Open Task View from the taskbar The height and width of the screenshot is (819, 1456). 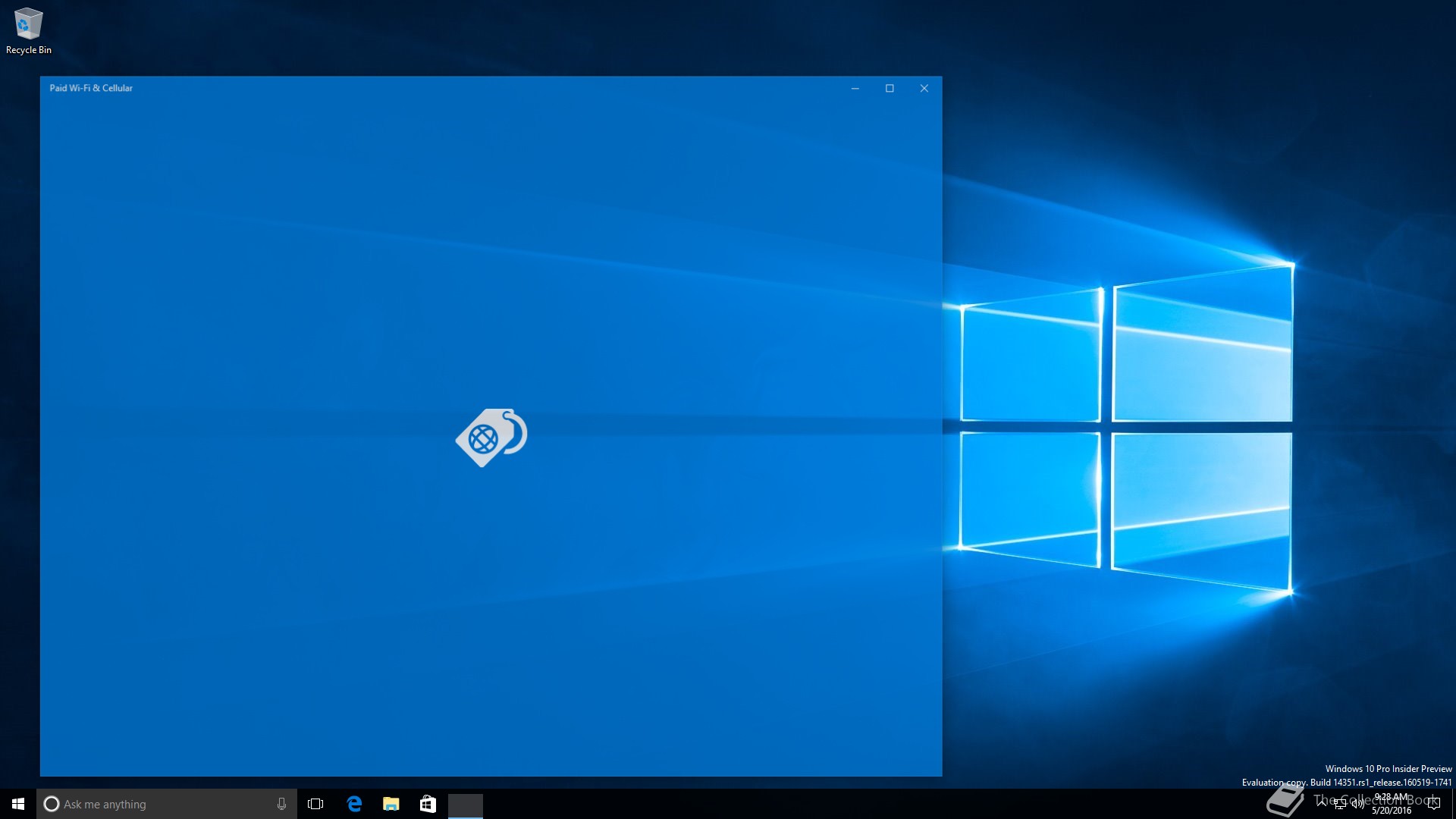pos(315,804)
